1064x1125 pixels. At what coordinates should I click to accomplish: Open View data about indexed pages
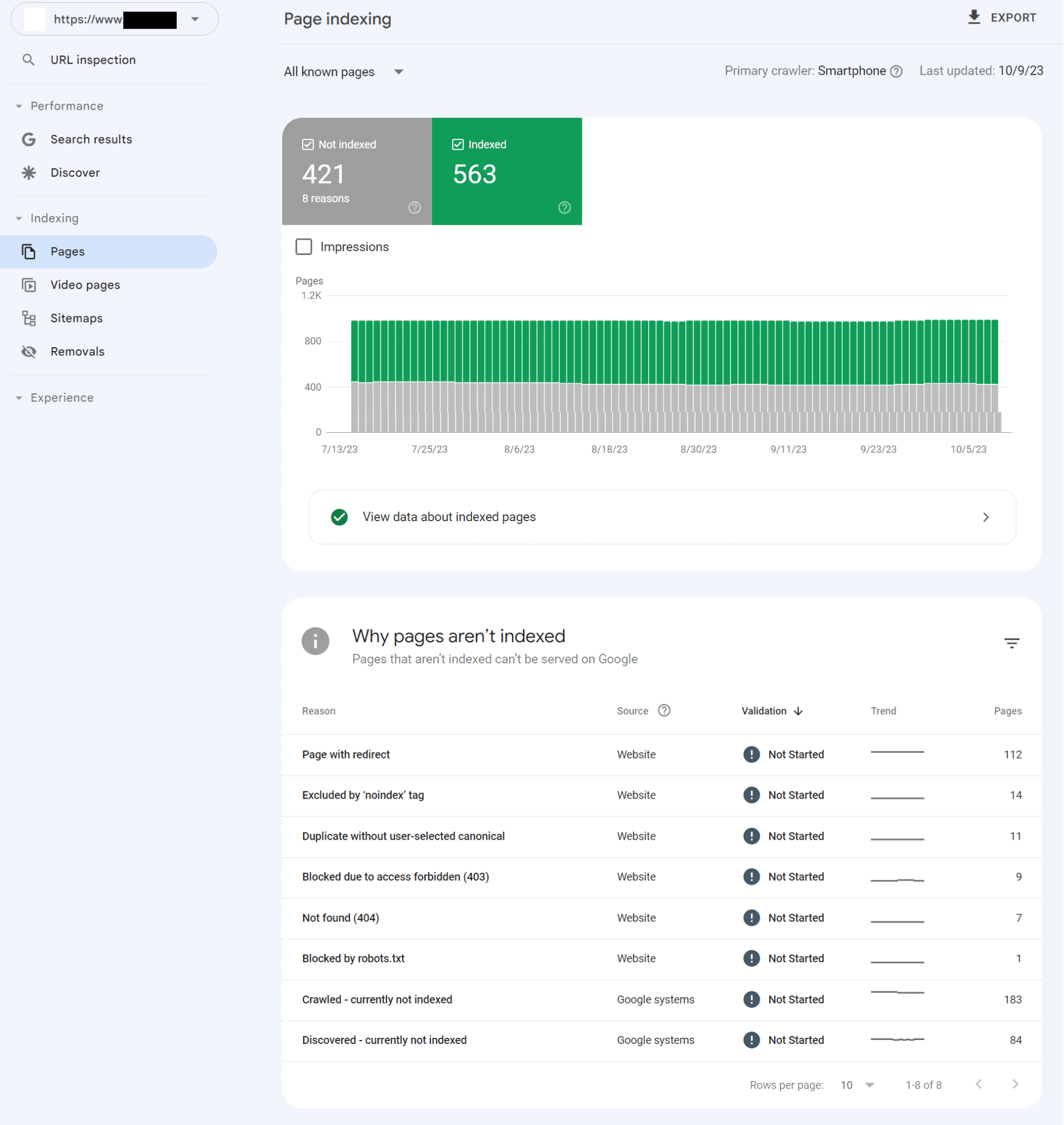click(x=662, y=517)
